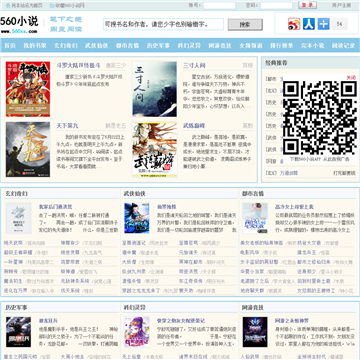Viewport: 360px width, 360px height.
Task: Click the Renren share icon
Action: point(309,24)
